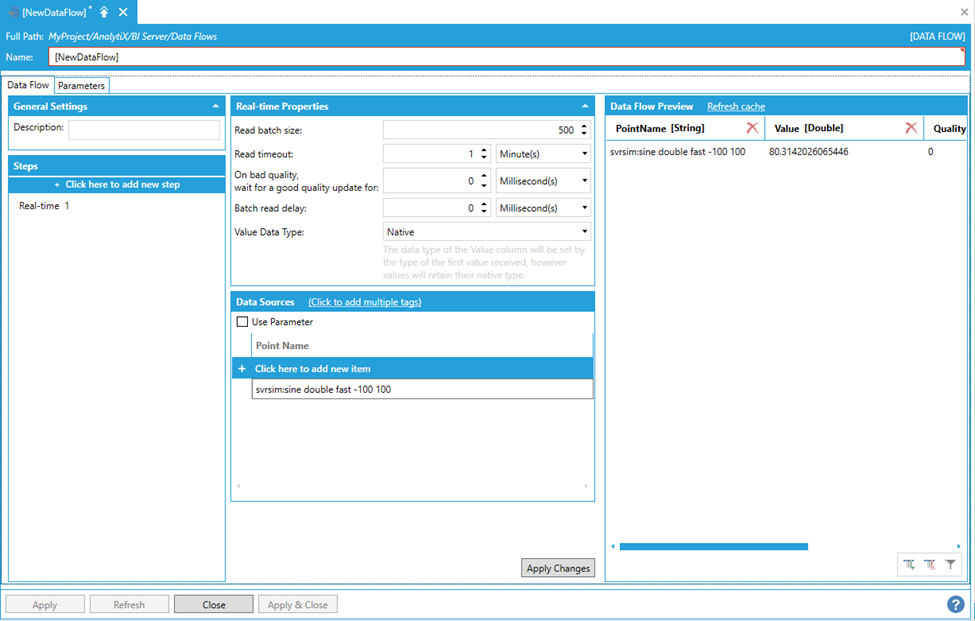Click the Refresh cache link
Image resolution: width=975 pixels, height=621 pixels.
(736, 106)
